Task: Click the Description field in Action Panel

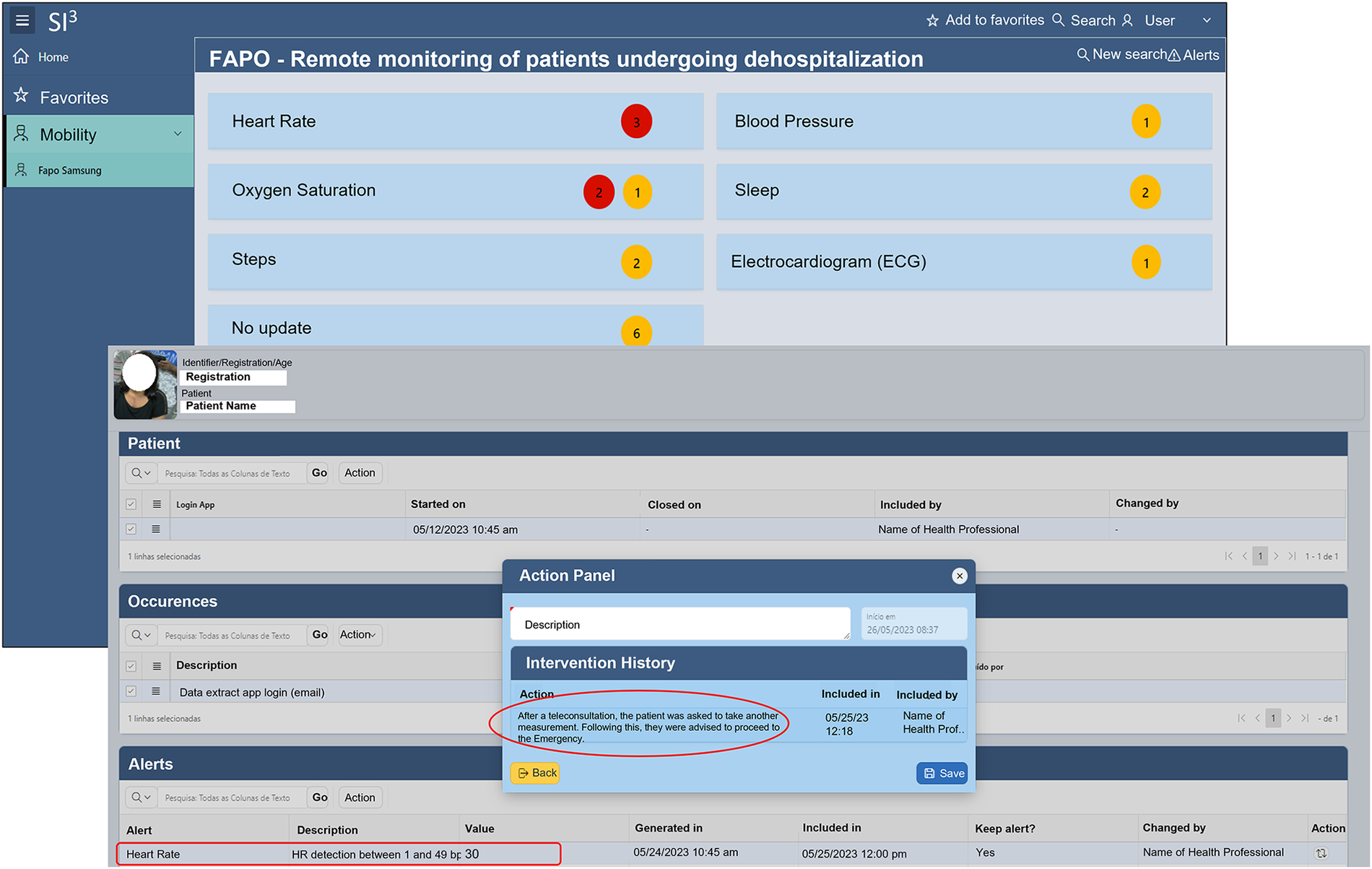Action: pos(680,624)
